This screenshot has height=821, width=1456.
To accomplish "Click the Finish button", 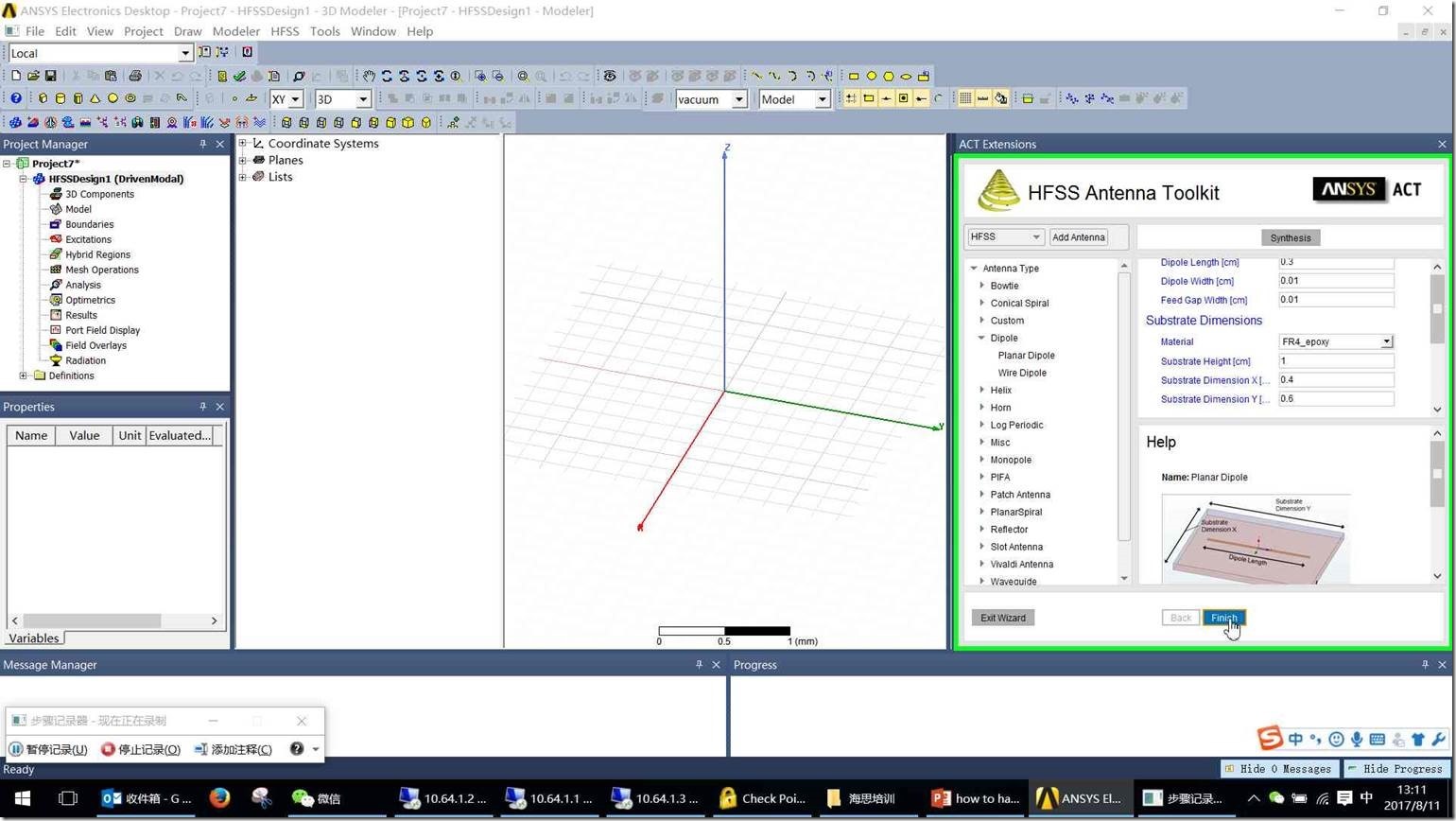I will click(1223, 618).
